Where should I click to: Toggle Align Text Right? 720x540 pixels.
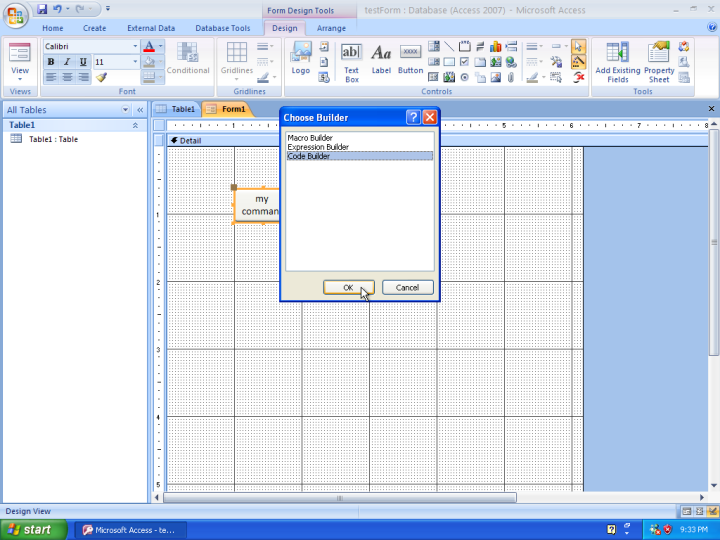click(83, 77)
